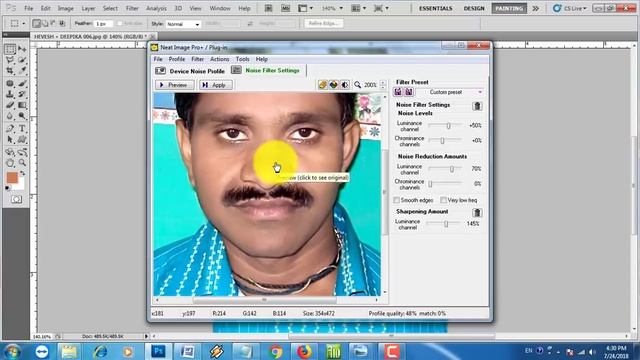Select the Lasso tool

[x=10, y=60]
